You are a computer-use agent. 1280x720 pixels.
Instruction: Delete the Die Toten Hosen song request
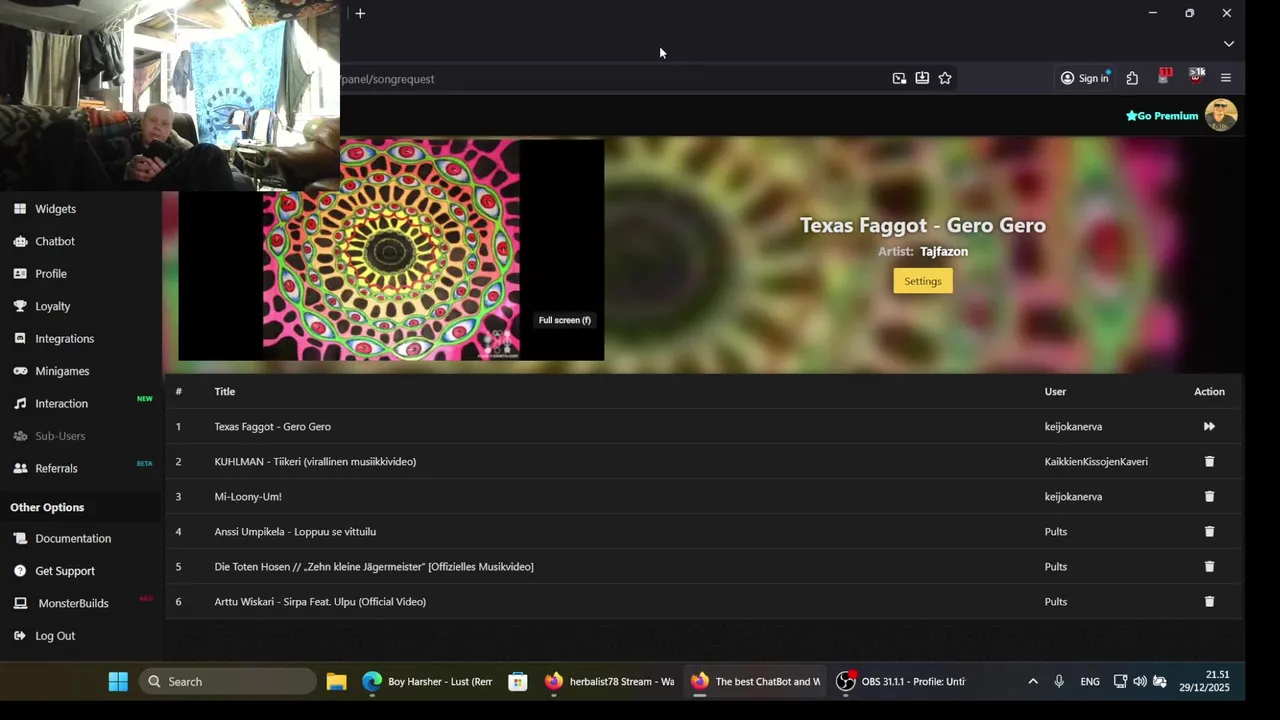point(1209,567)
